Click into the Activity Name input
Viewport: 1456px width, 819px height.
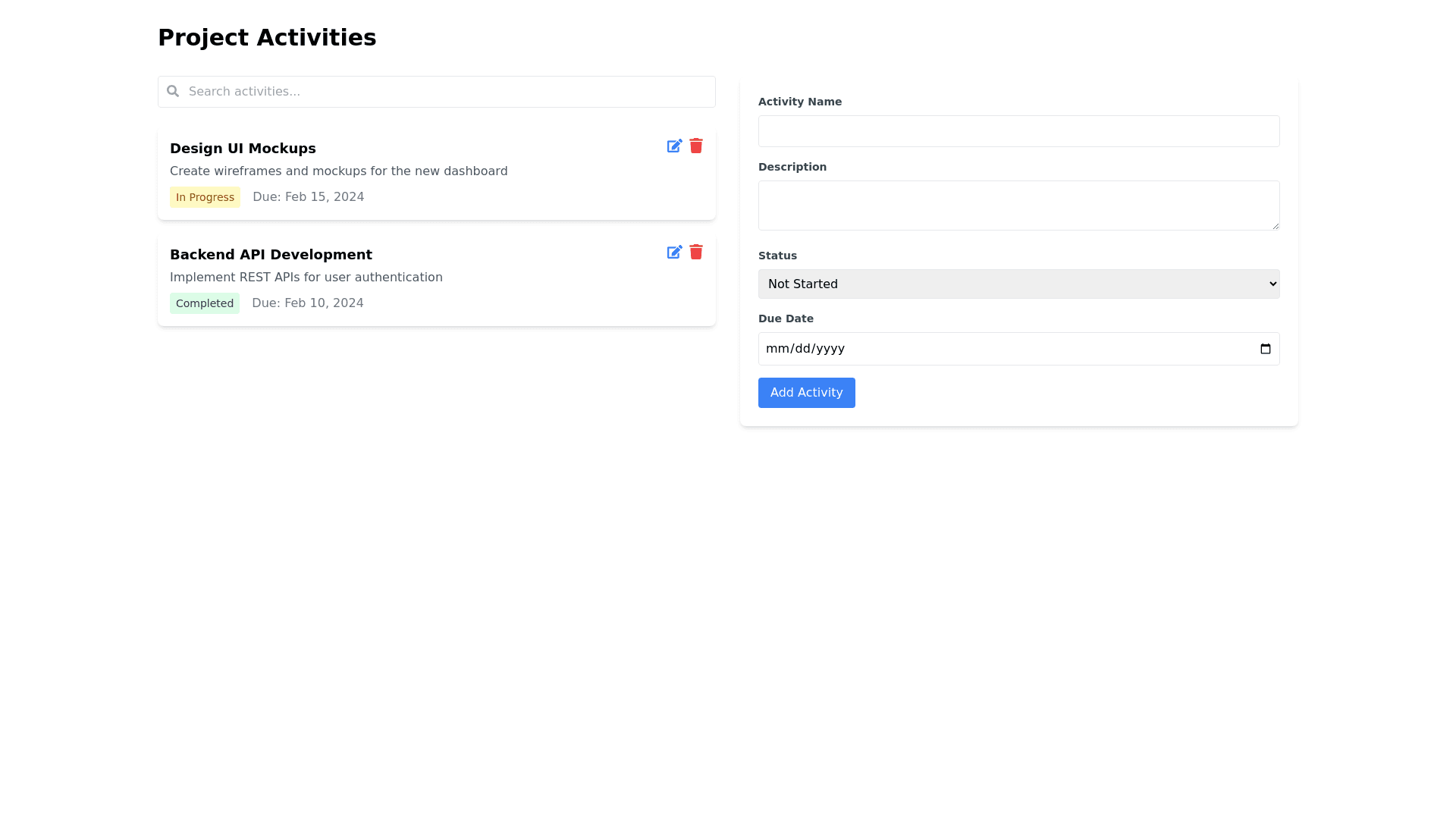1018,131
